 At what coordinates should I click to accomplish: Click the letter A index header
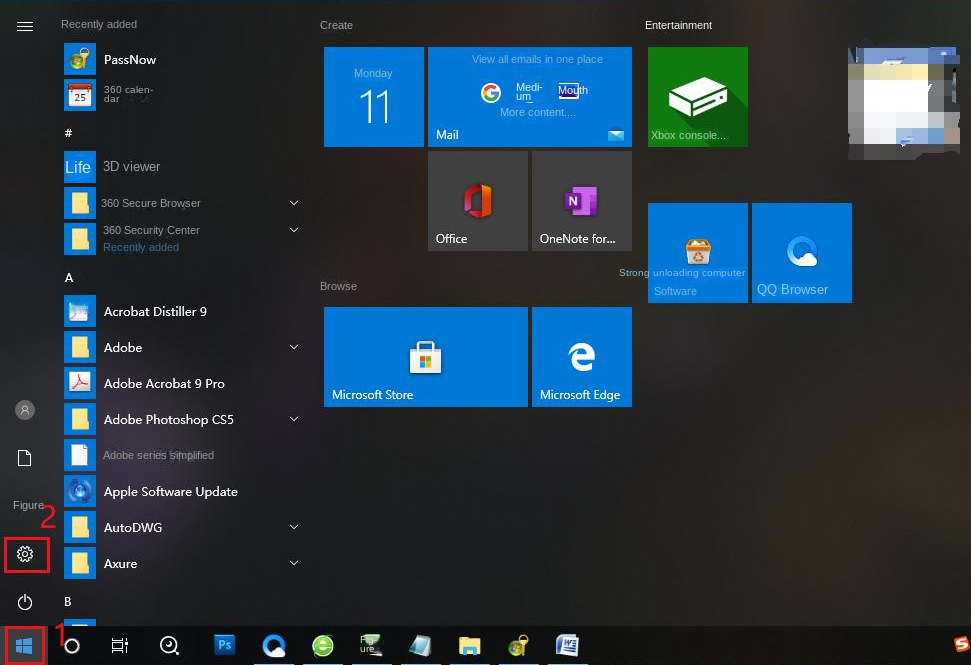(69, 278)
